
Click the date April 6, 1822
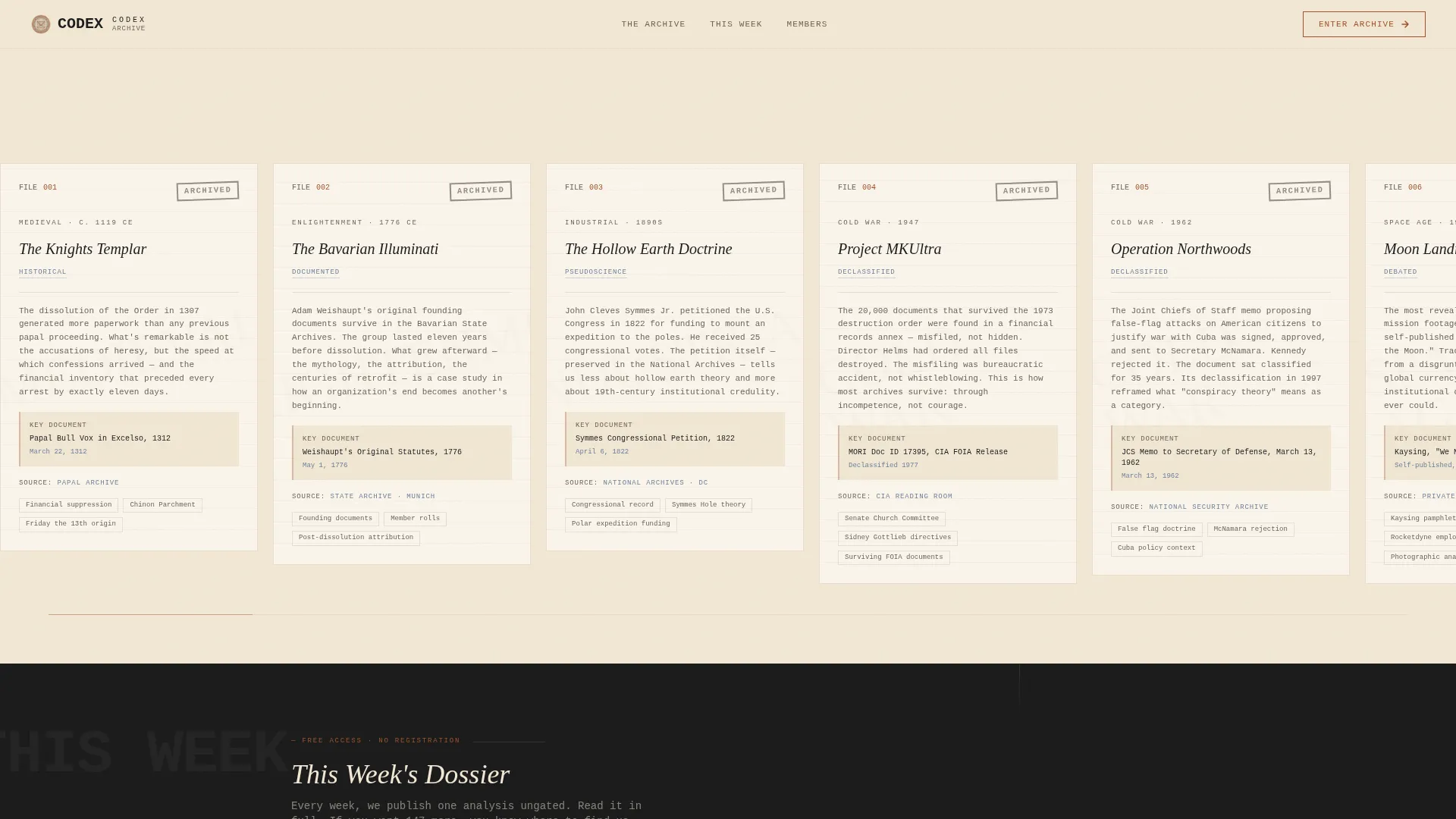point(601,452)
